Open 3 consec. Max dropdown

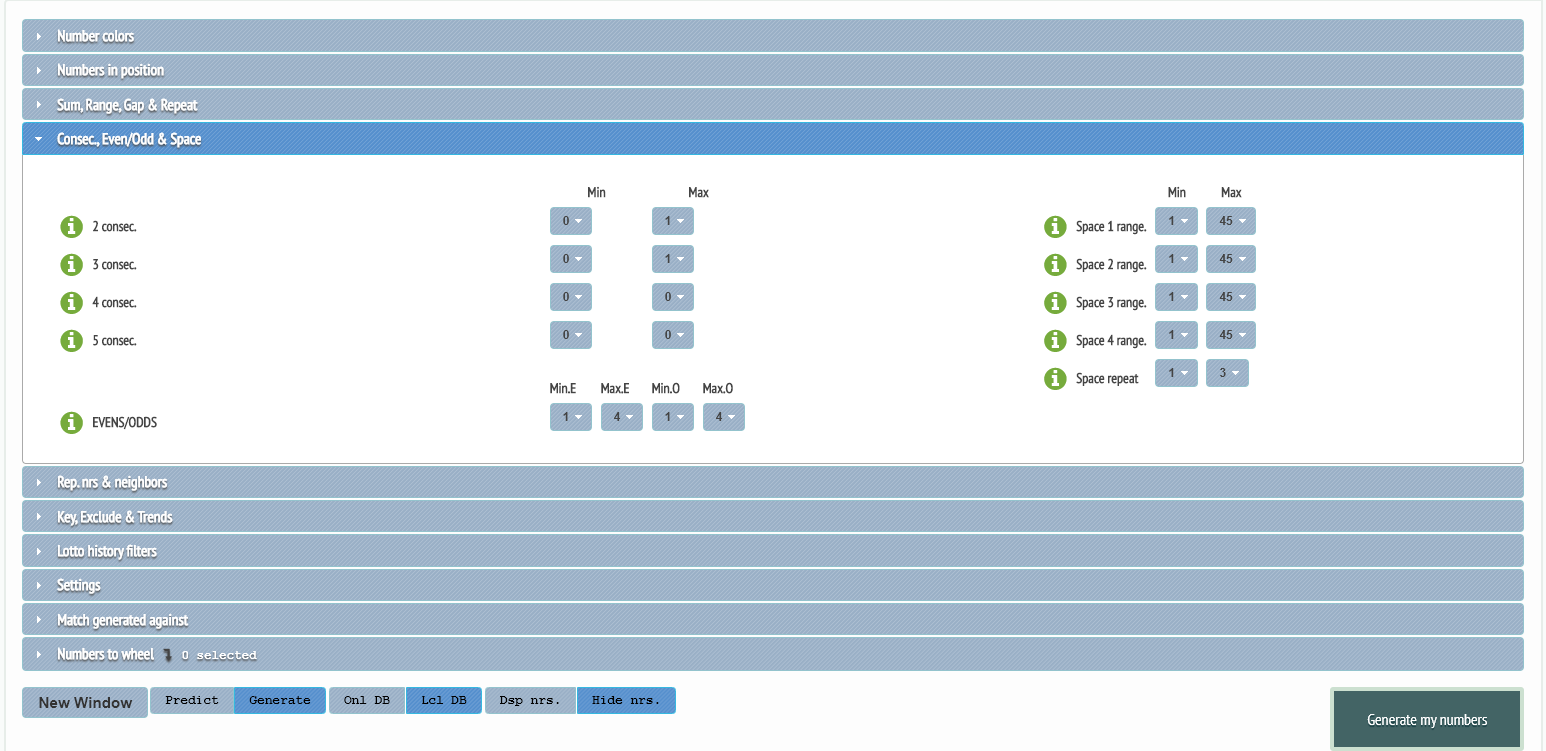coord(673,259)
